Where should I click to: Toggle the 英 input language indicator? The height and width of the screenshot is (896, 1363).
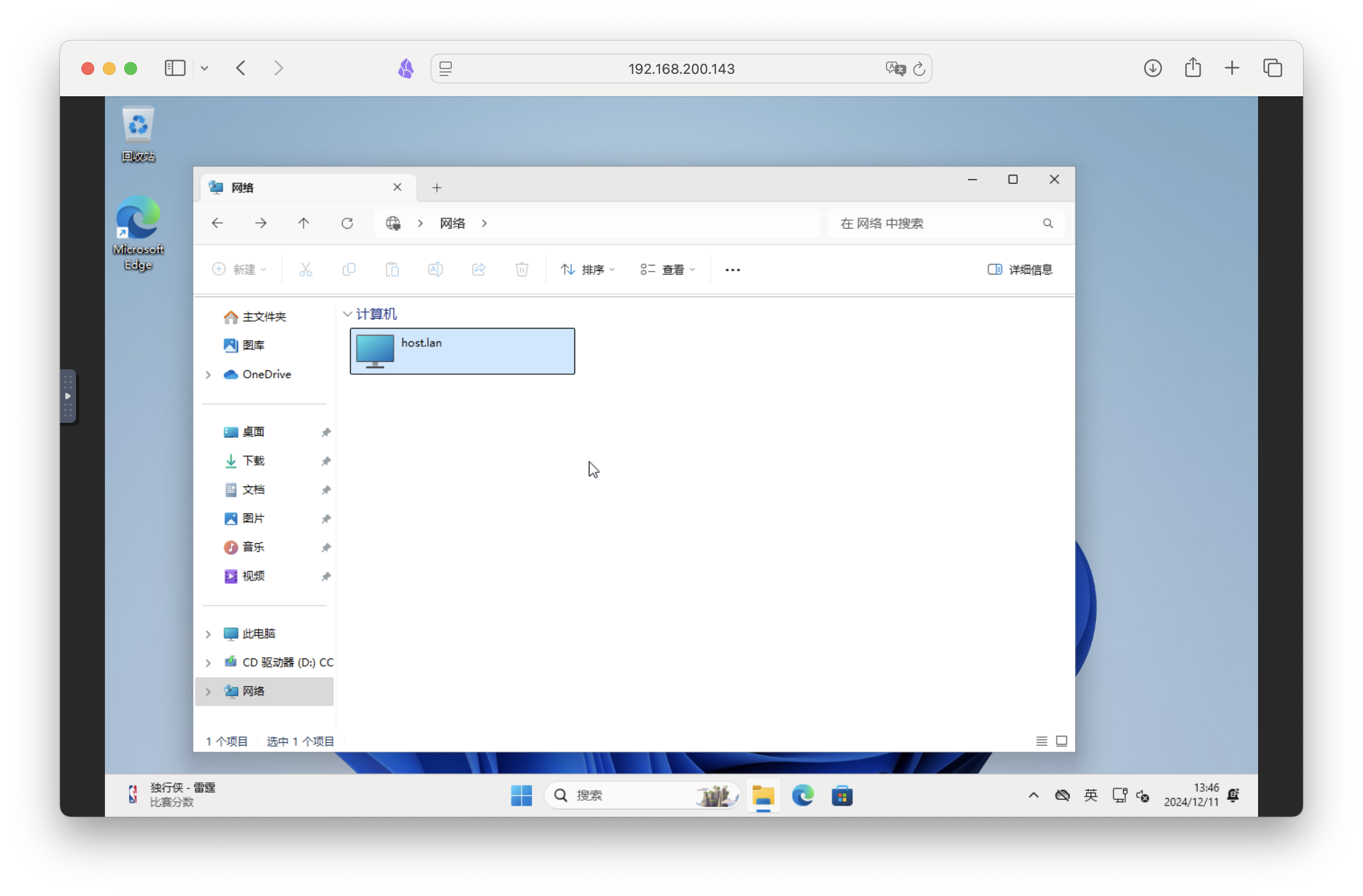tap(1091, 795)
